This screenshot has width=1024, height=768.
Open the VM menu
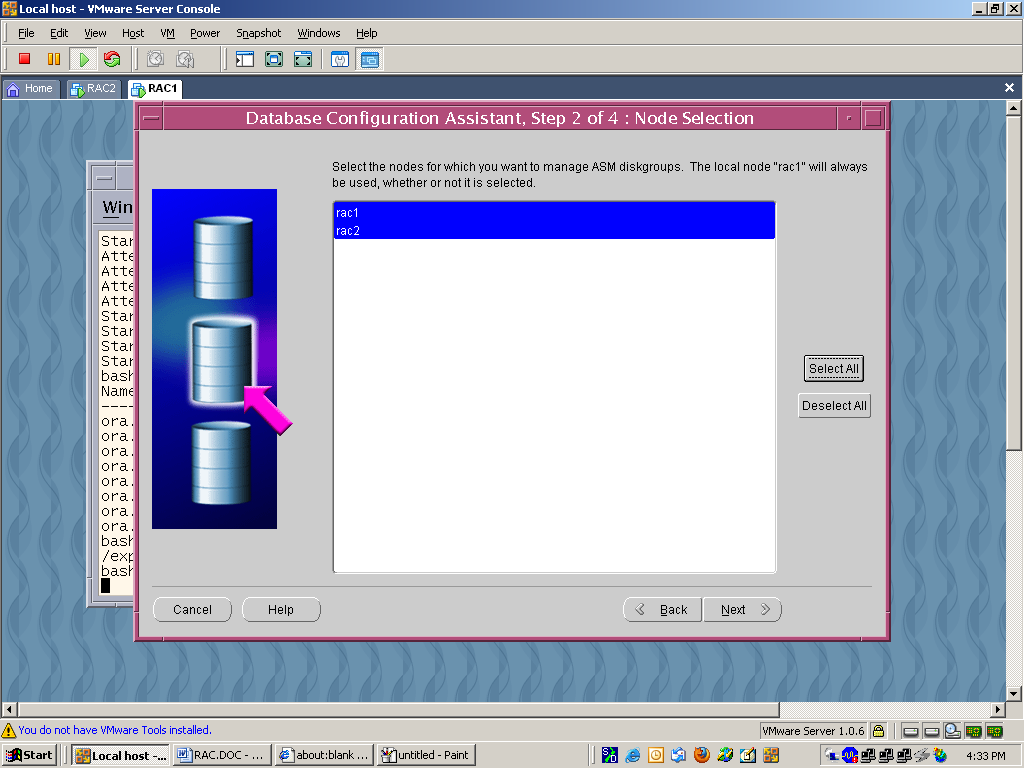pyautogui.click(x=167, y=33)
